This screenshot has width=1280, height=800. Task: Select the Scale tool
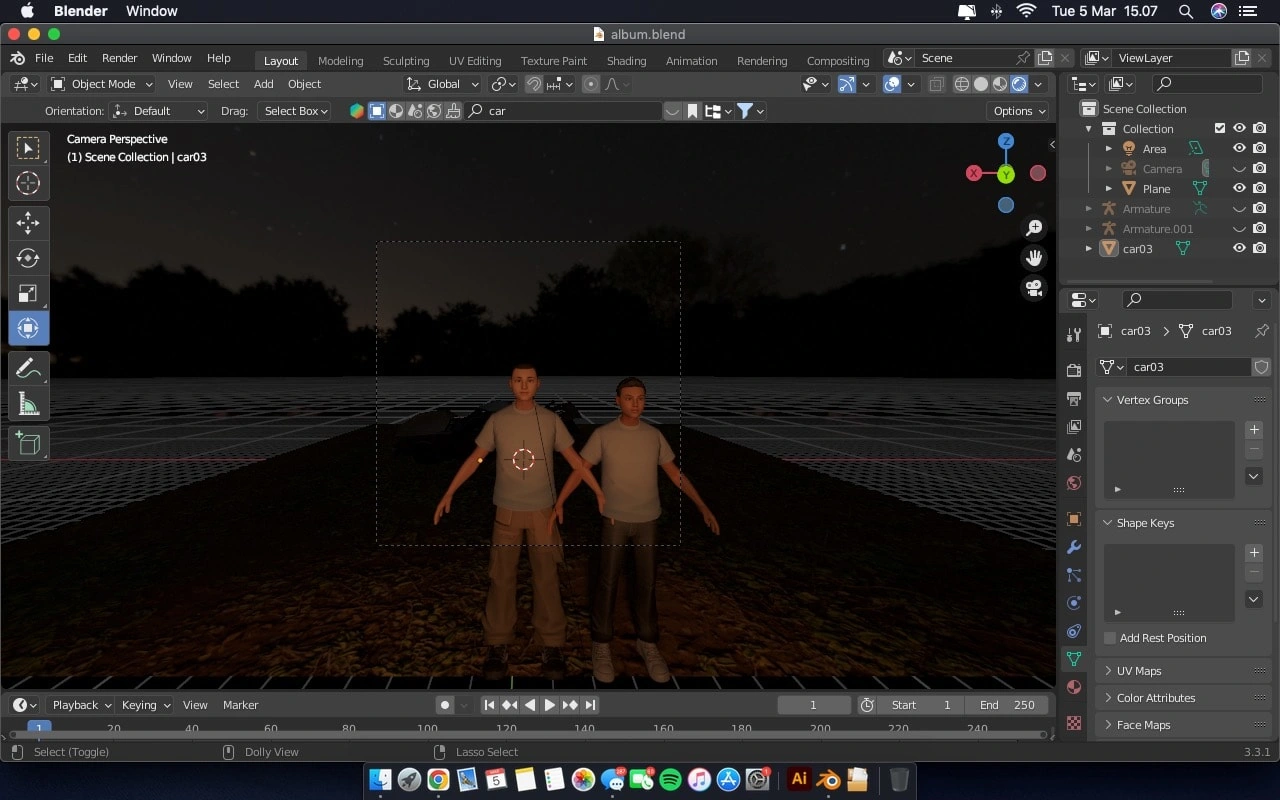pyautogui.click(x=28, y=293)
